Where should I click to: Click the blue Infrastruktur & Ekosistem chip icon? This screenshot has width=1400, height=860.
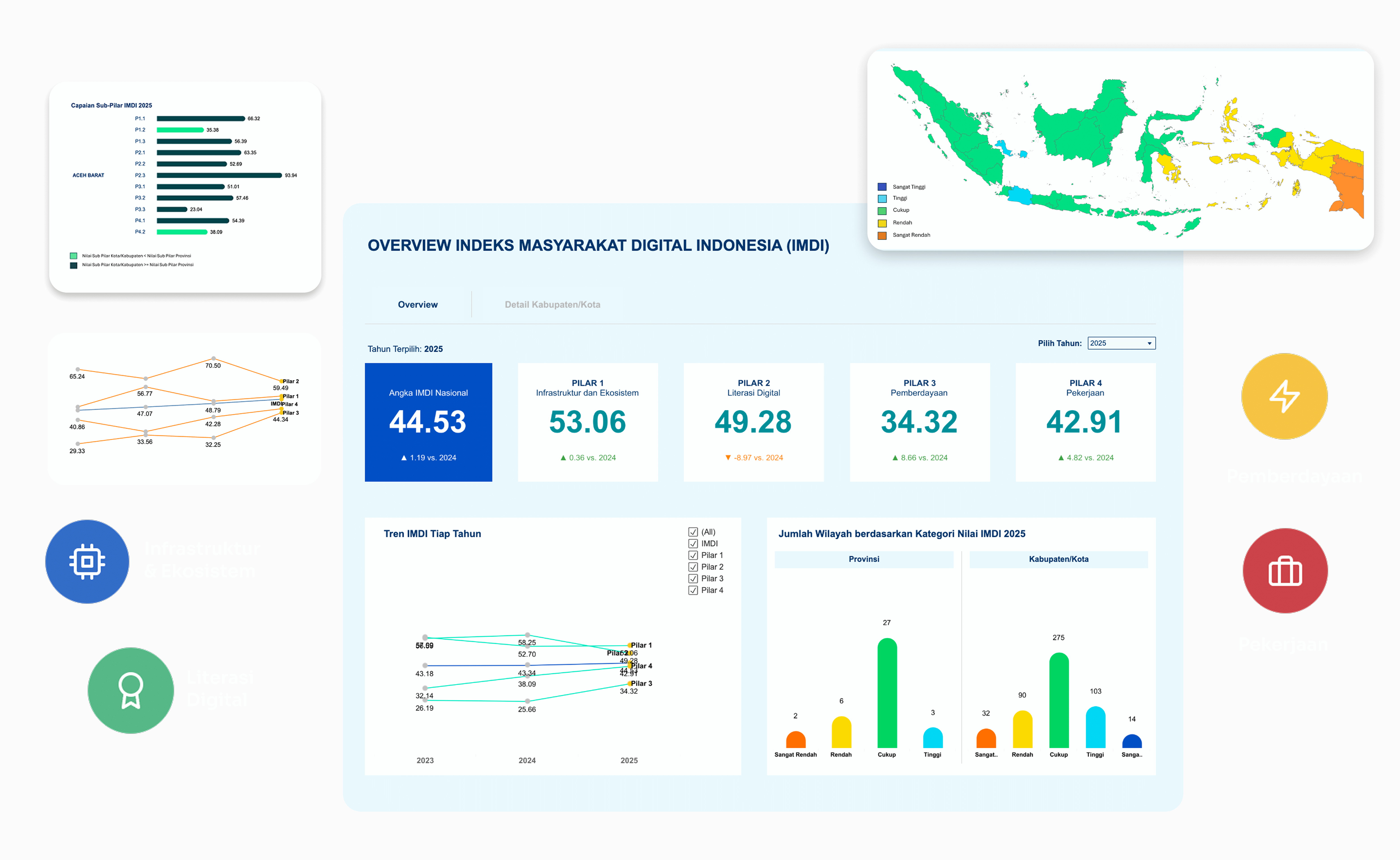click(87, 561)
